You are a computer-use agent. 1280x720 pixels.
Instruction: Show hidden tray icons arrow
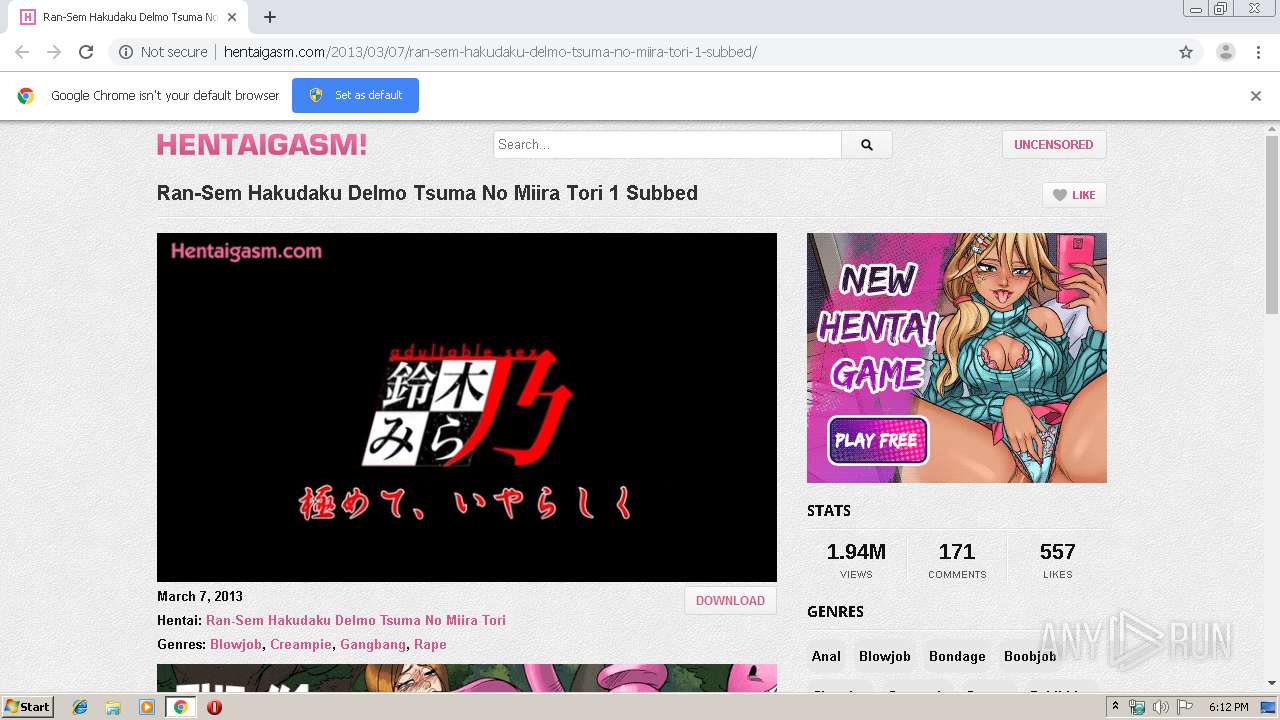point(1115,707)
